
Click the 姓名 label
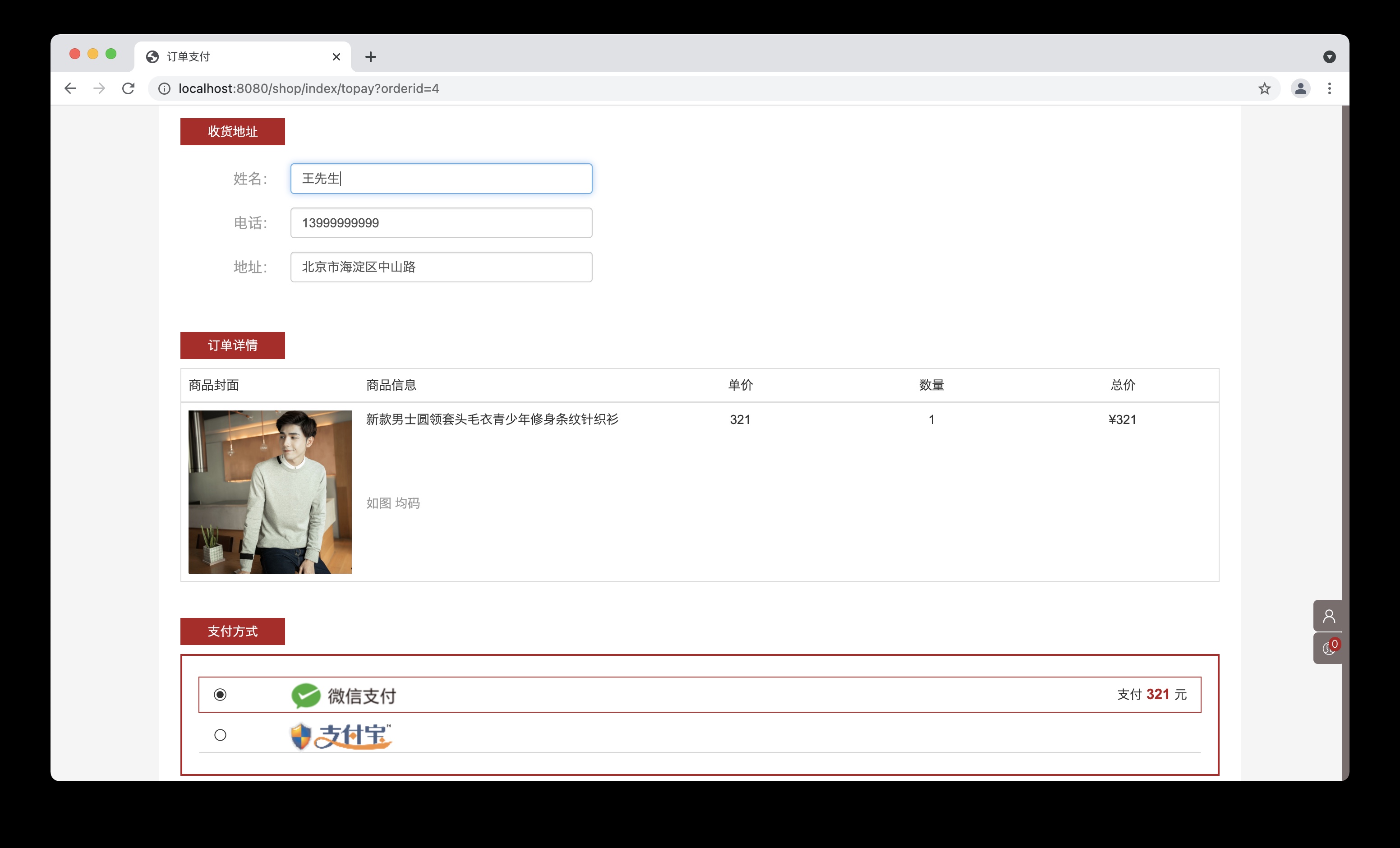(250, 179)
